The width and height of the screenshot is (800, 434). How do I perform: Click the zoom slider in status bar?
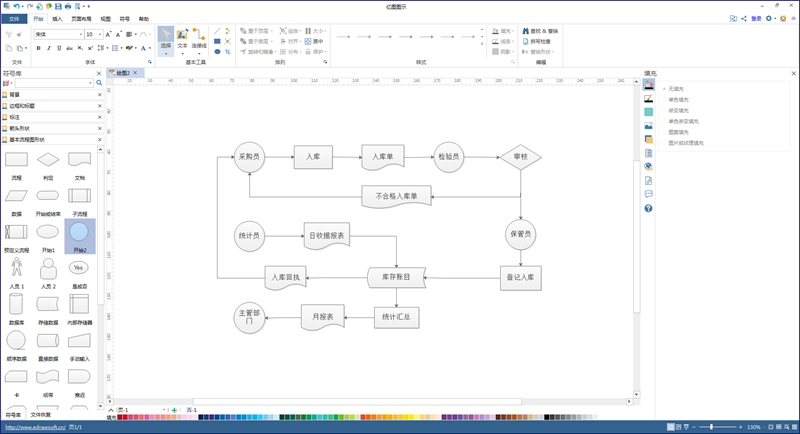[720, 427]
